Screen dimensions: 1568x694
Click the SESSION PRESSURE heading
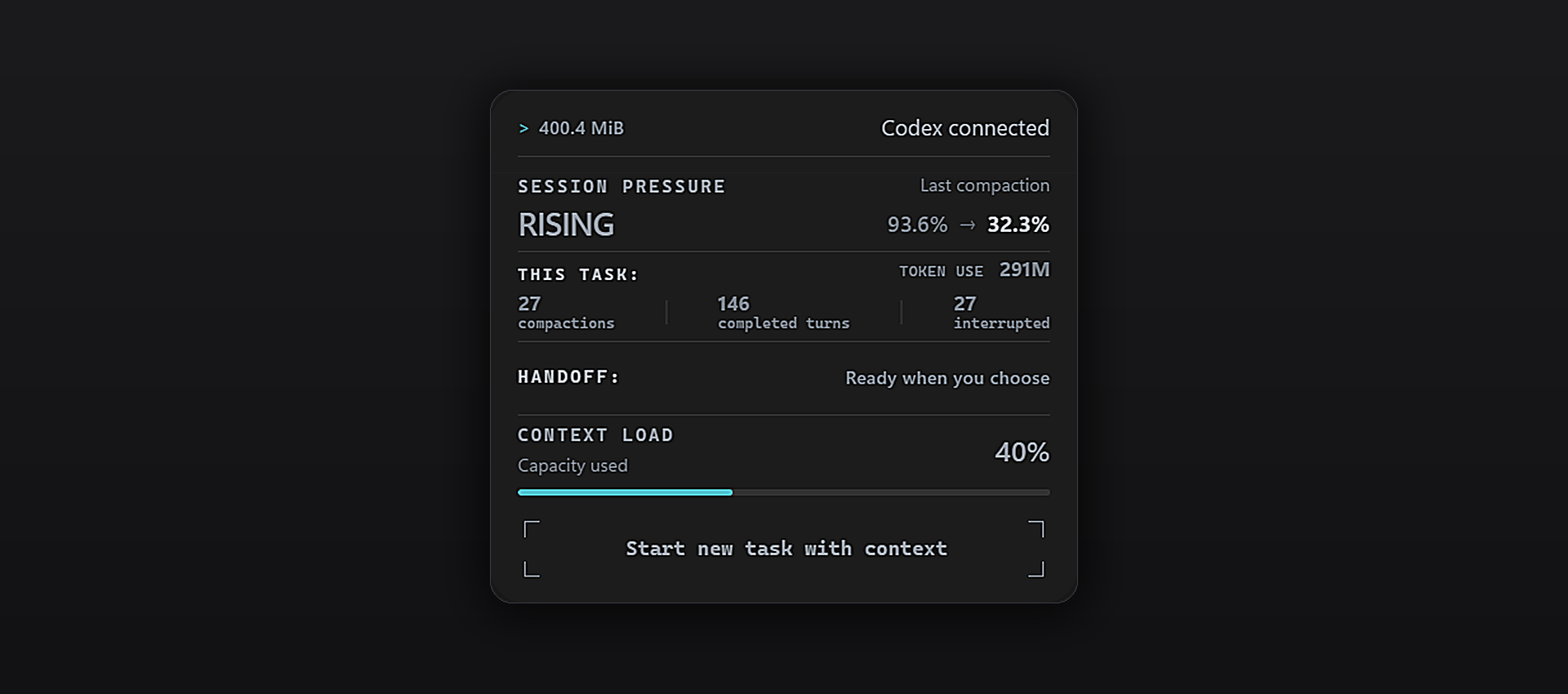(621, 187)
